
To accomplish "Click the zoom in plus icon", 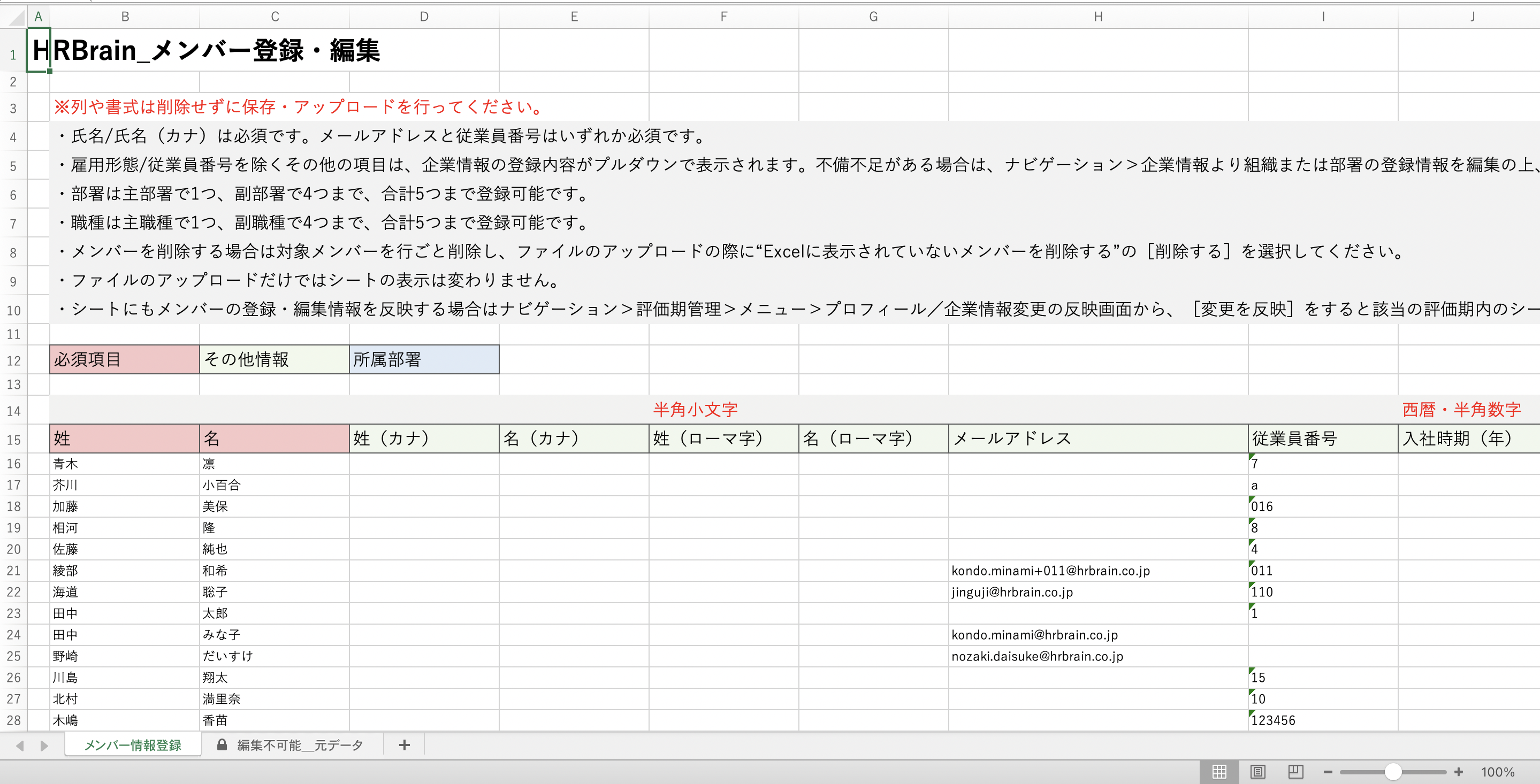I will click(x=1459, y=772).
